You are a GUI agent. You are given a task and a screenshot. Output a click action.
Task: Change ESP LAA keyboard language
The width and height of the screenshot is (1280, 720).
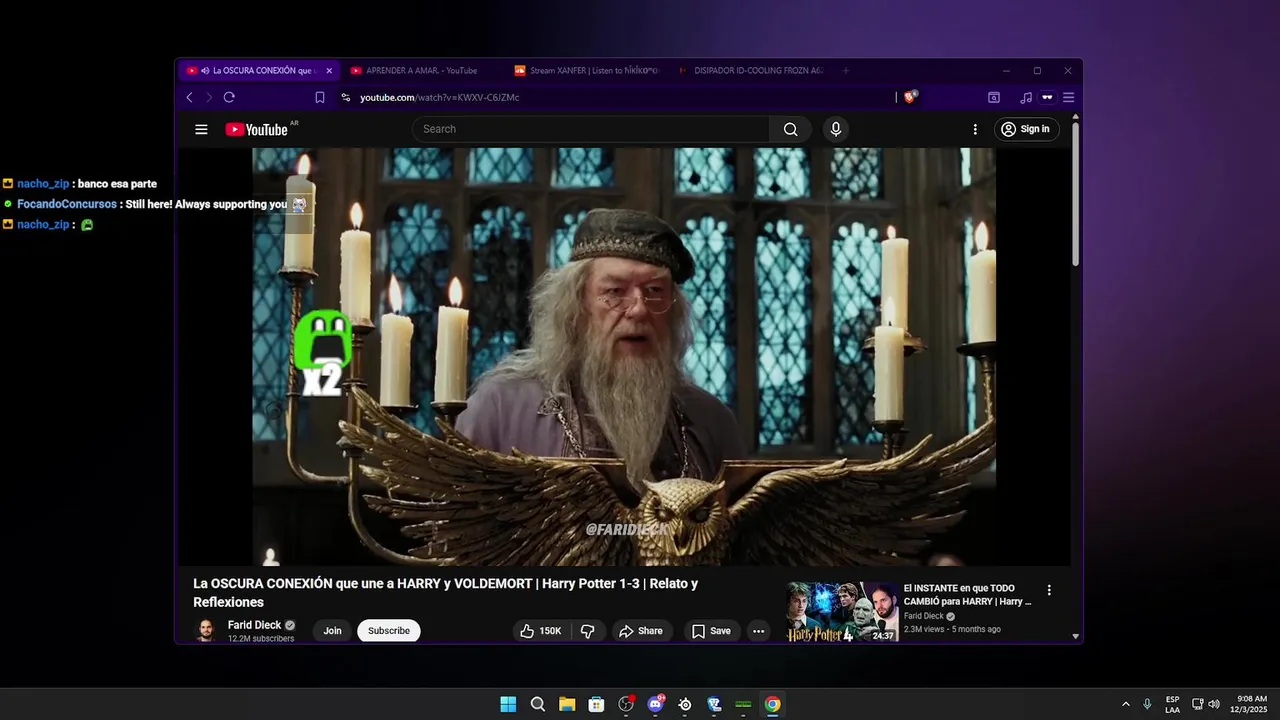[1172, 704]
